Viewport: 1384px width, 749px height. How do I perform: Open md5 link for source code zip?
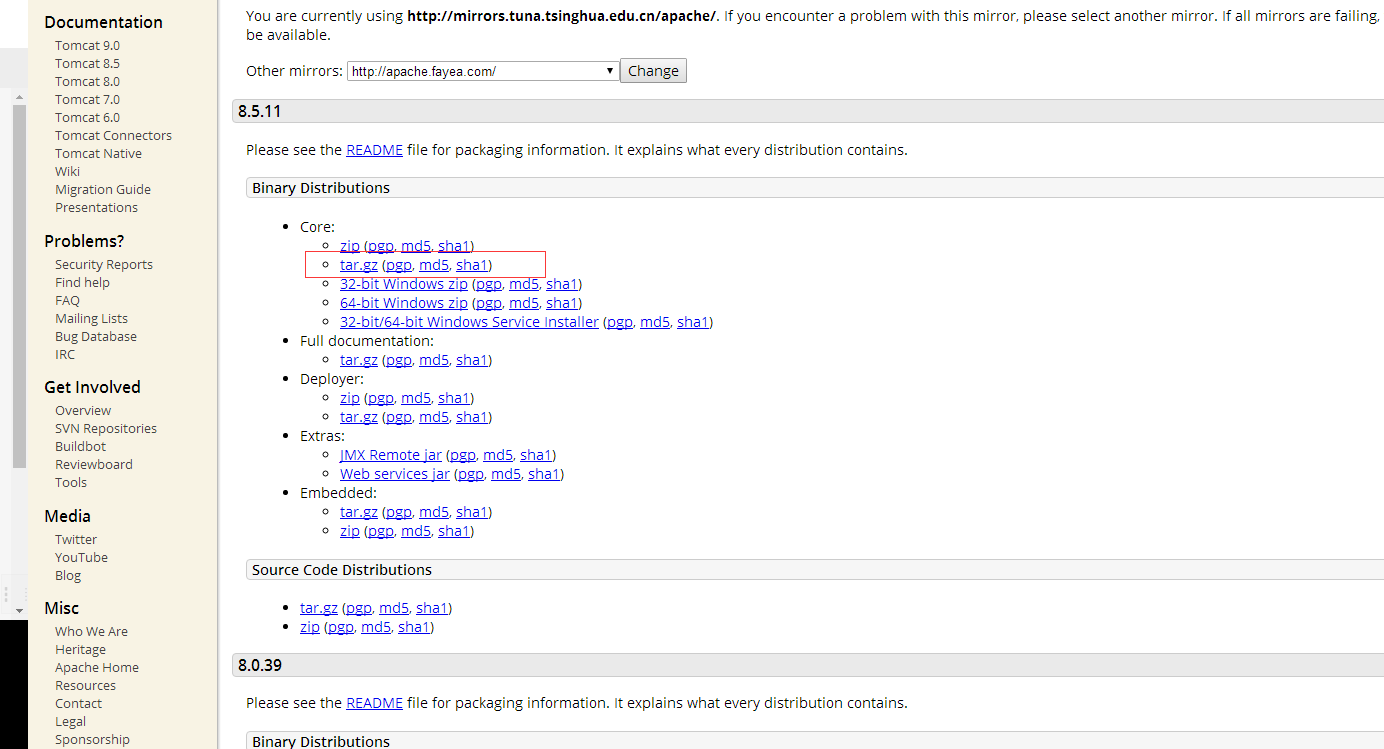pos(376,627)
